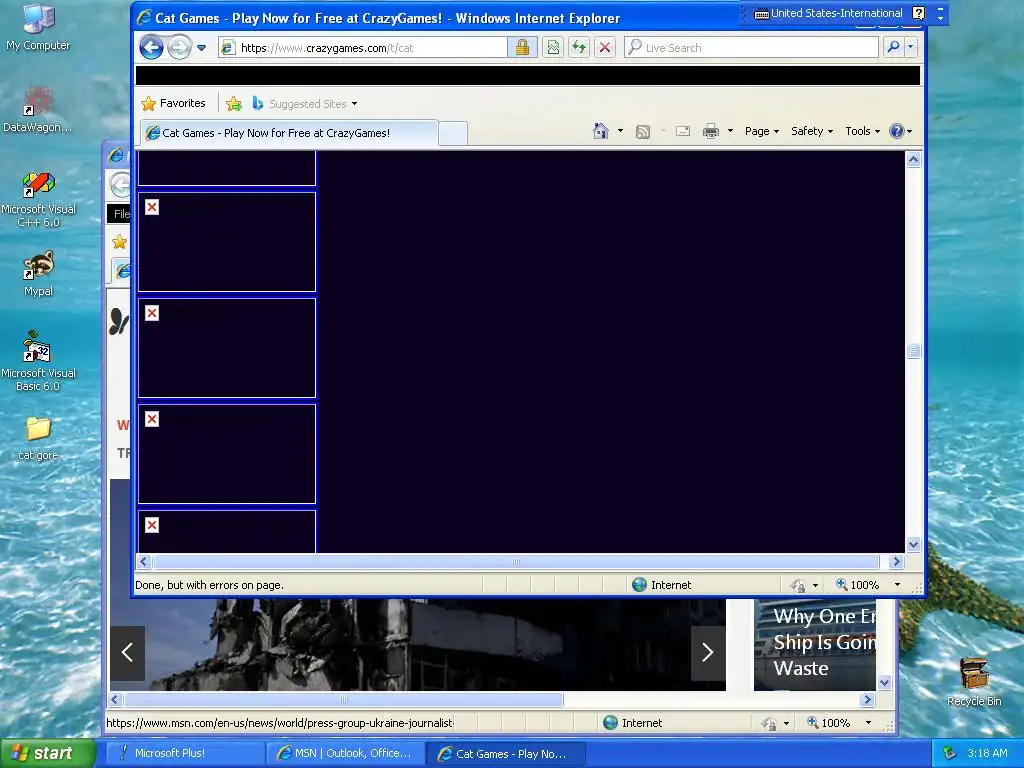The height and width of the screenshot is (768, 1024).
Task: Click scroll up arrow in the Cat Games window
Action: point(913,159)
